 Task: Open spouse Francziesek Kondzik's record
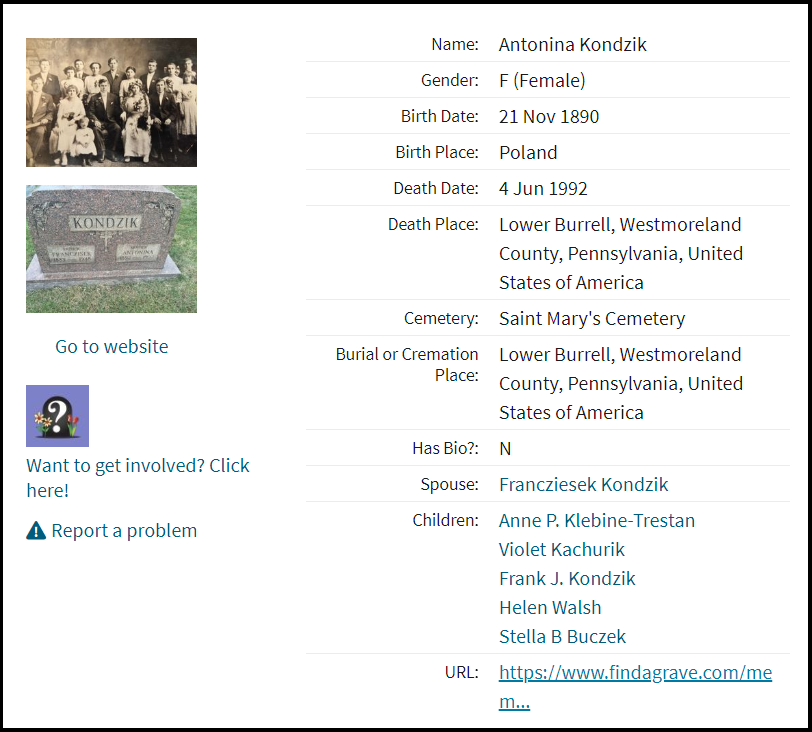(x=583, y=485)
